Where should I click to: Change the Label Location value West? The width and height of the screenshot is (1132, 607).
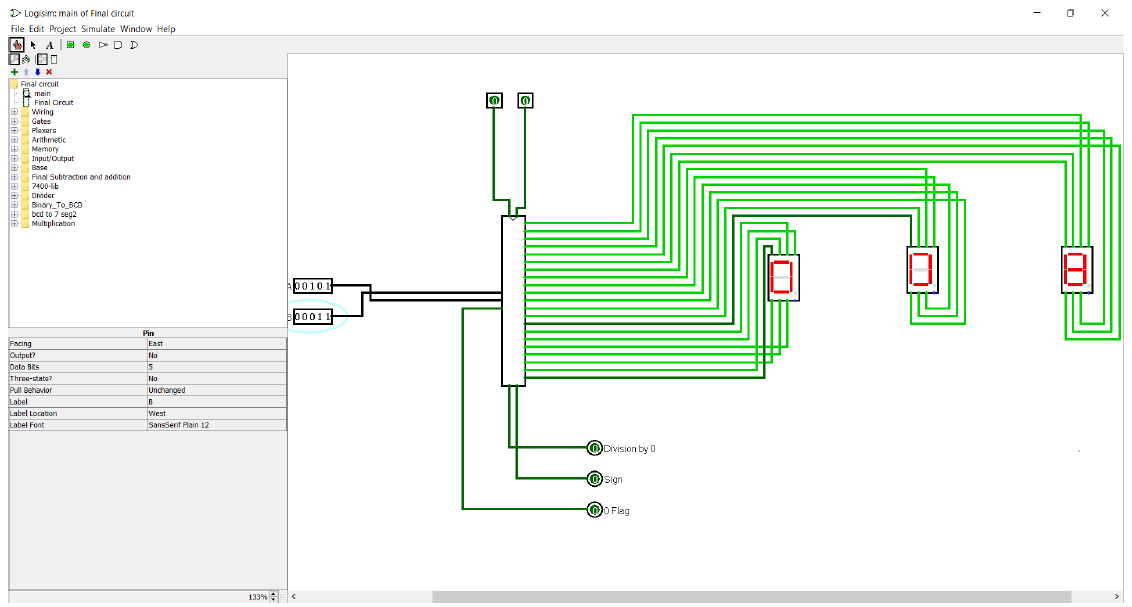coord(217,414)
